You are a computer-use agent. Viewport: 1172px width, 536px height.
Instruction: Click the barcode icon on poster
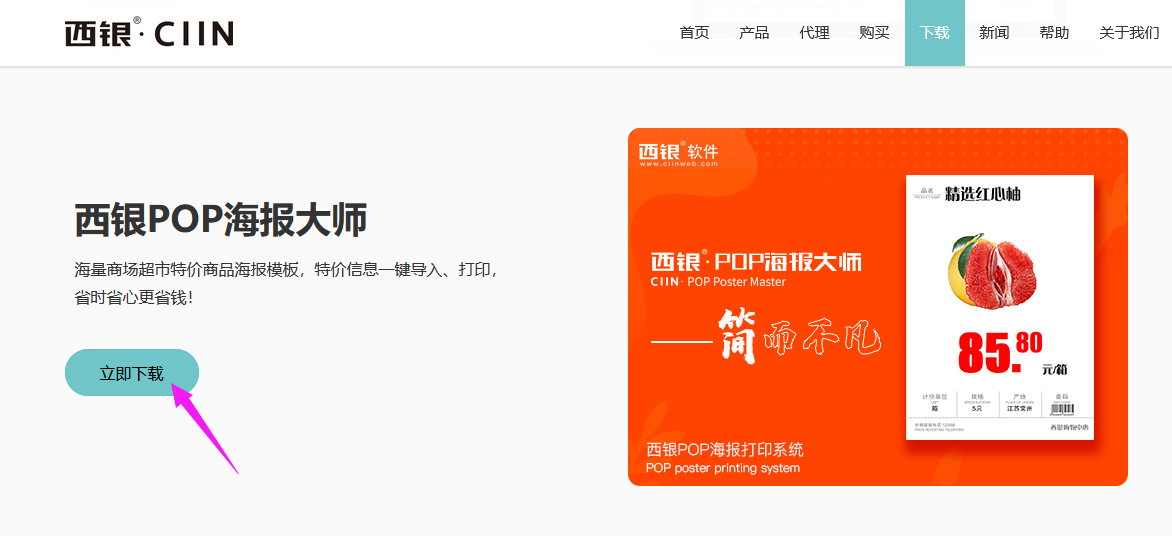point(1062,410)
